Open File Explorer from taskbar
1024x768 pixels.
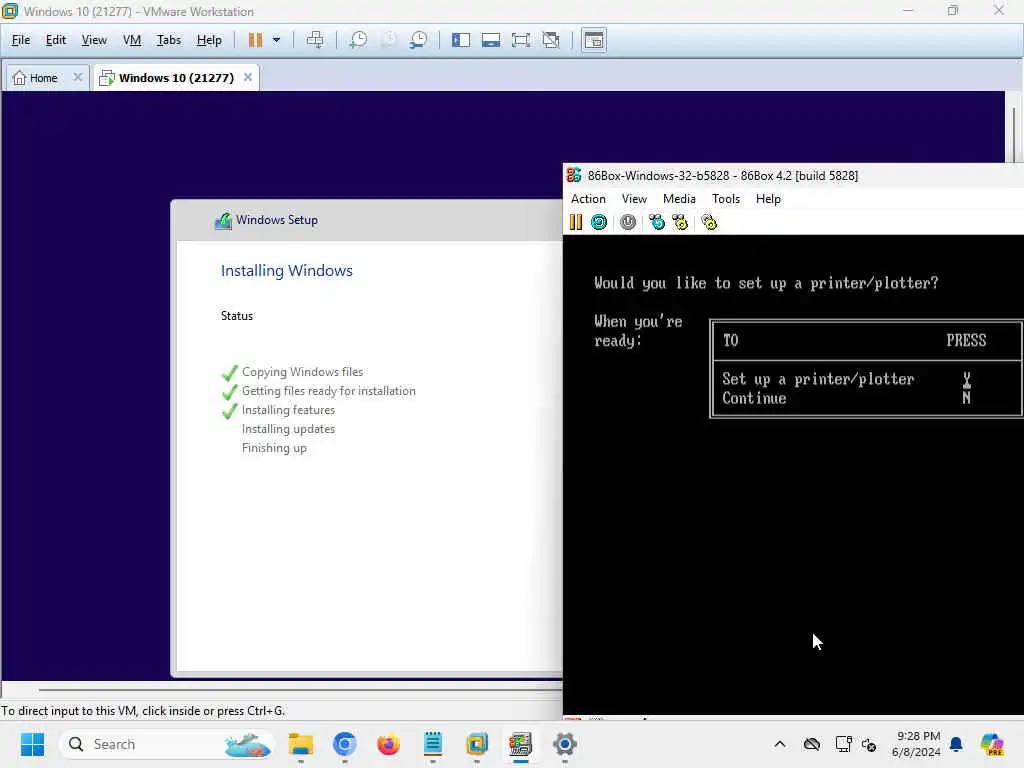(x=301, y=744)
